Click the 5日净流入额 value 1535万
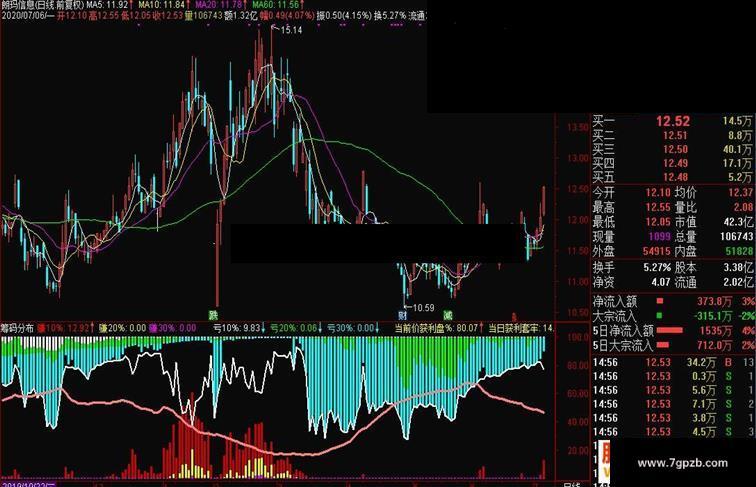 [717, 331]
